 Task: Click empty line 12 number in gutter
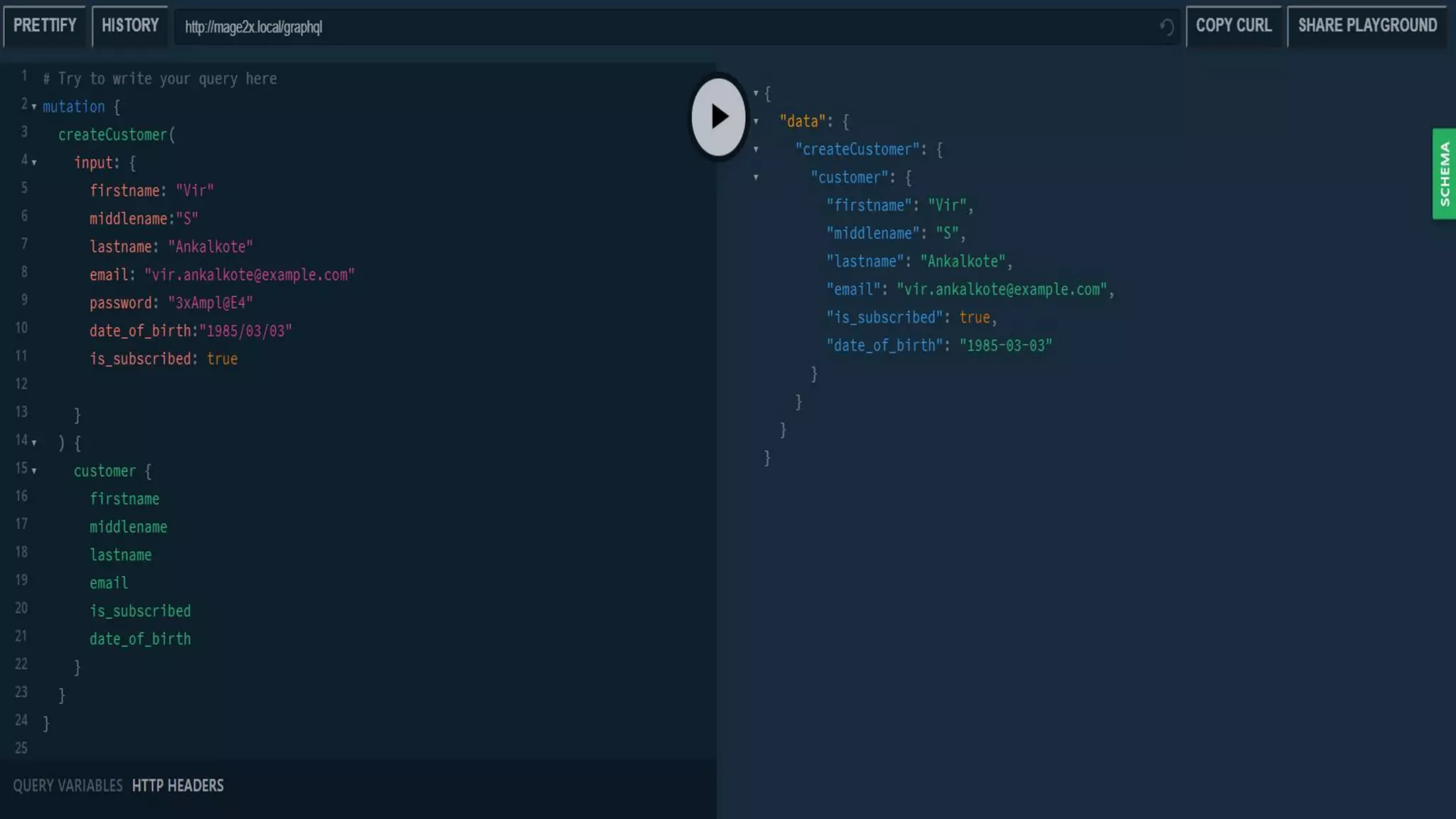(x=21, y=384)
